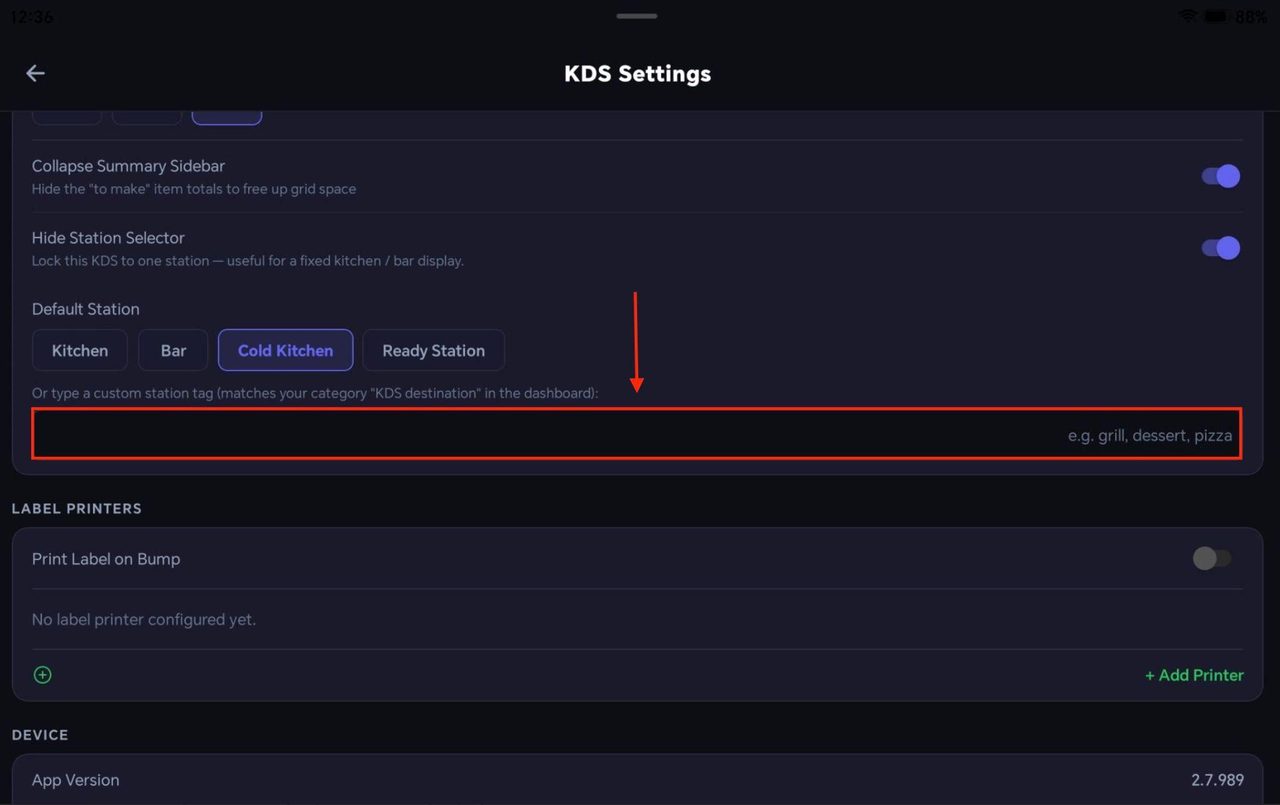Go back using the left arrow
Viewport: 1280px width, 805px height.
[36, 73]
